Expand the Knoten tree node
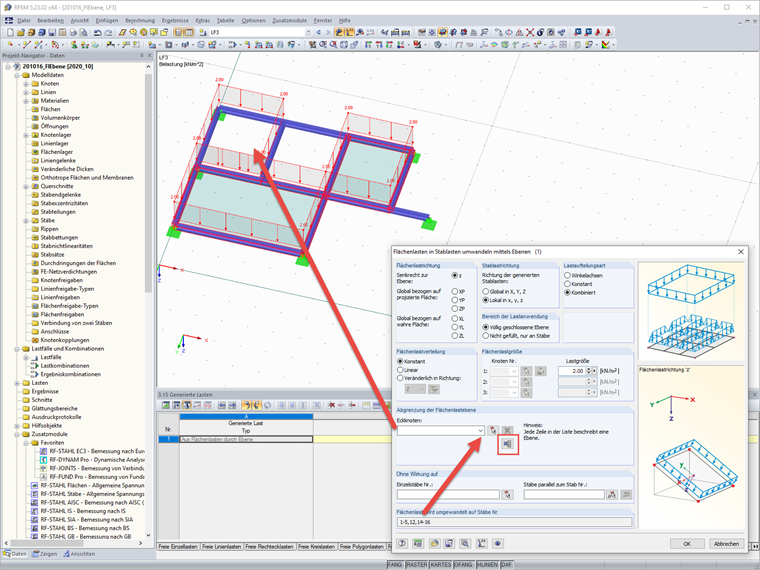The image size is (760, 570). pyautogui.click(x=26, y=84)
